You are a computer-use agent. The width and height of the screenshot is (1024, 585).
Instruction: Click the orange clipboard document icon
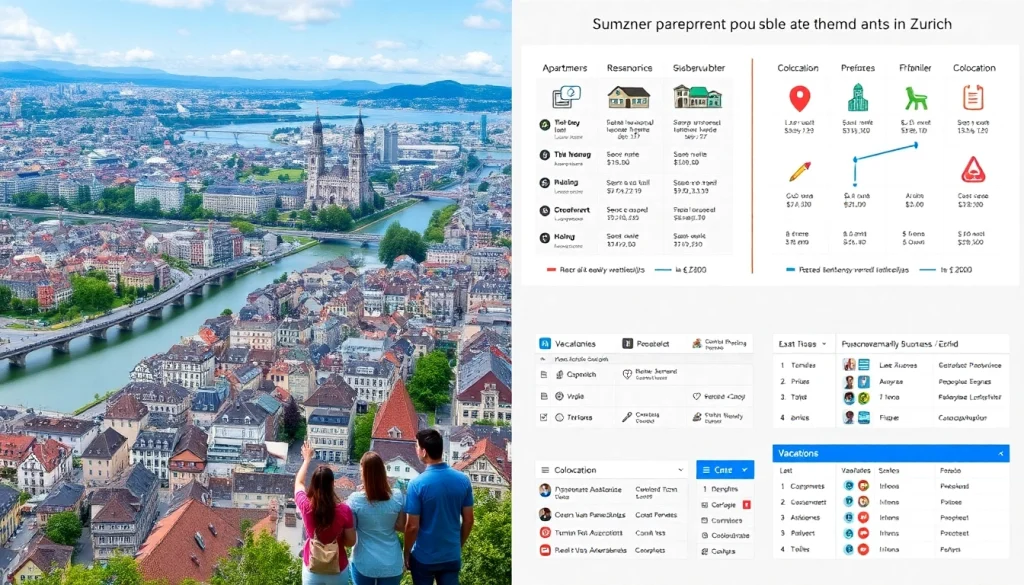tap(973, 97)
